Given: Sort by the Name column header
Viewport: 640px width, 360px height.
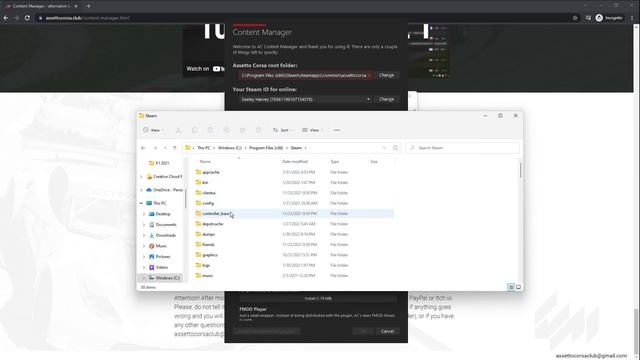Looking at the screenshot, I should (x=205, y=162).
